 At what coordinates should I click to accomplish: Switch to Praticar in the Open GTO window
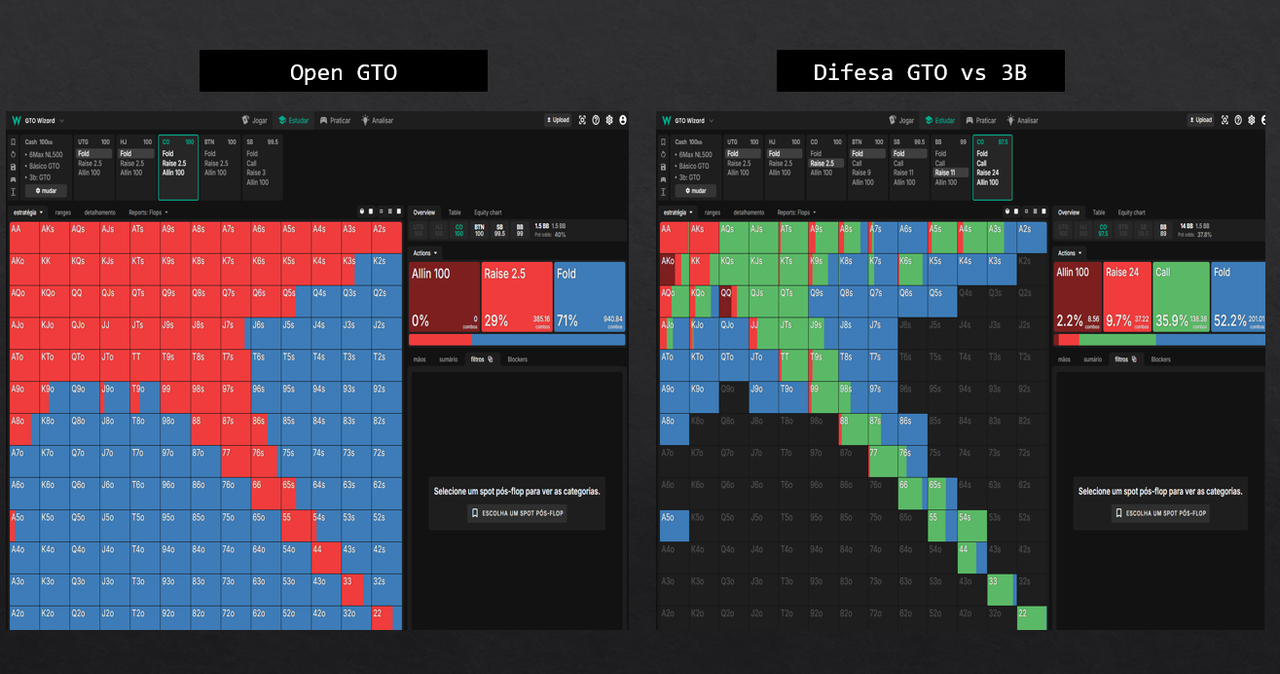(336, 120)
